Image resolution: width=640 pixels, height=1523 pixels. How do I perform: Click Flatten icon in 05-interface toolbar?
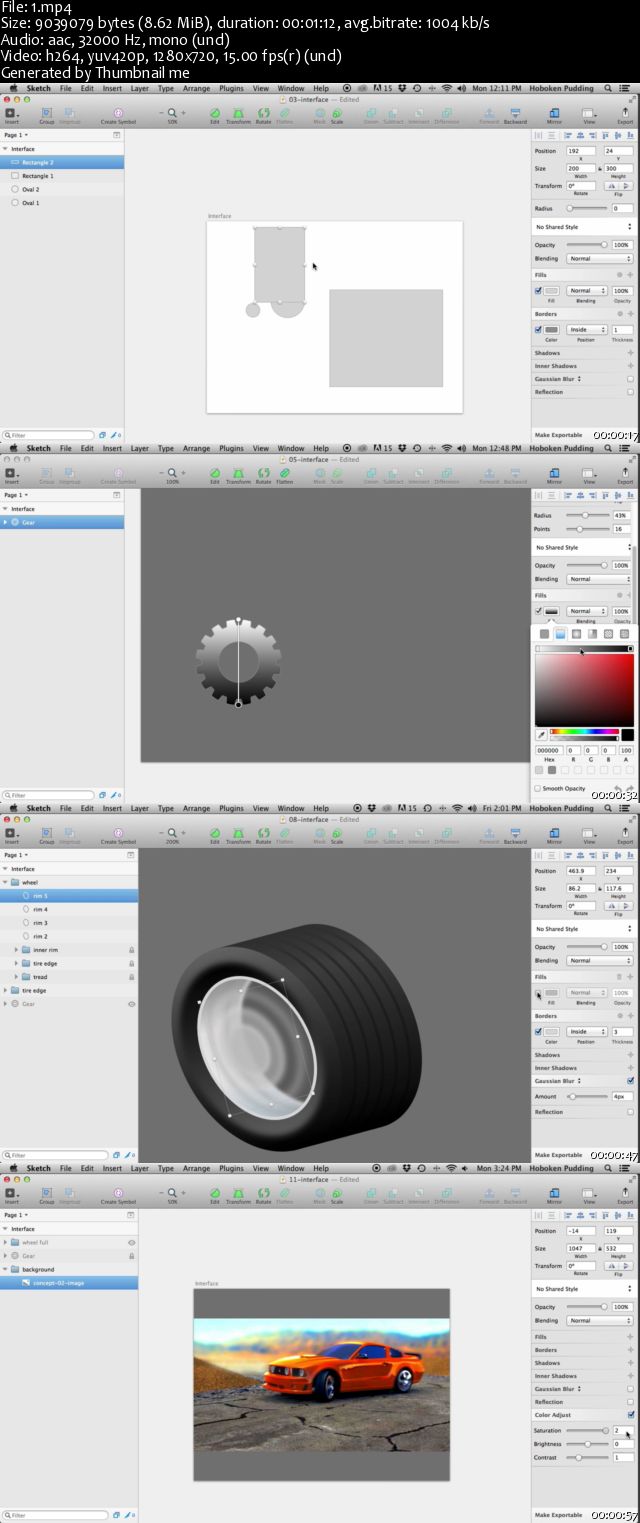285,473
